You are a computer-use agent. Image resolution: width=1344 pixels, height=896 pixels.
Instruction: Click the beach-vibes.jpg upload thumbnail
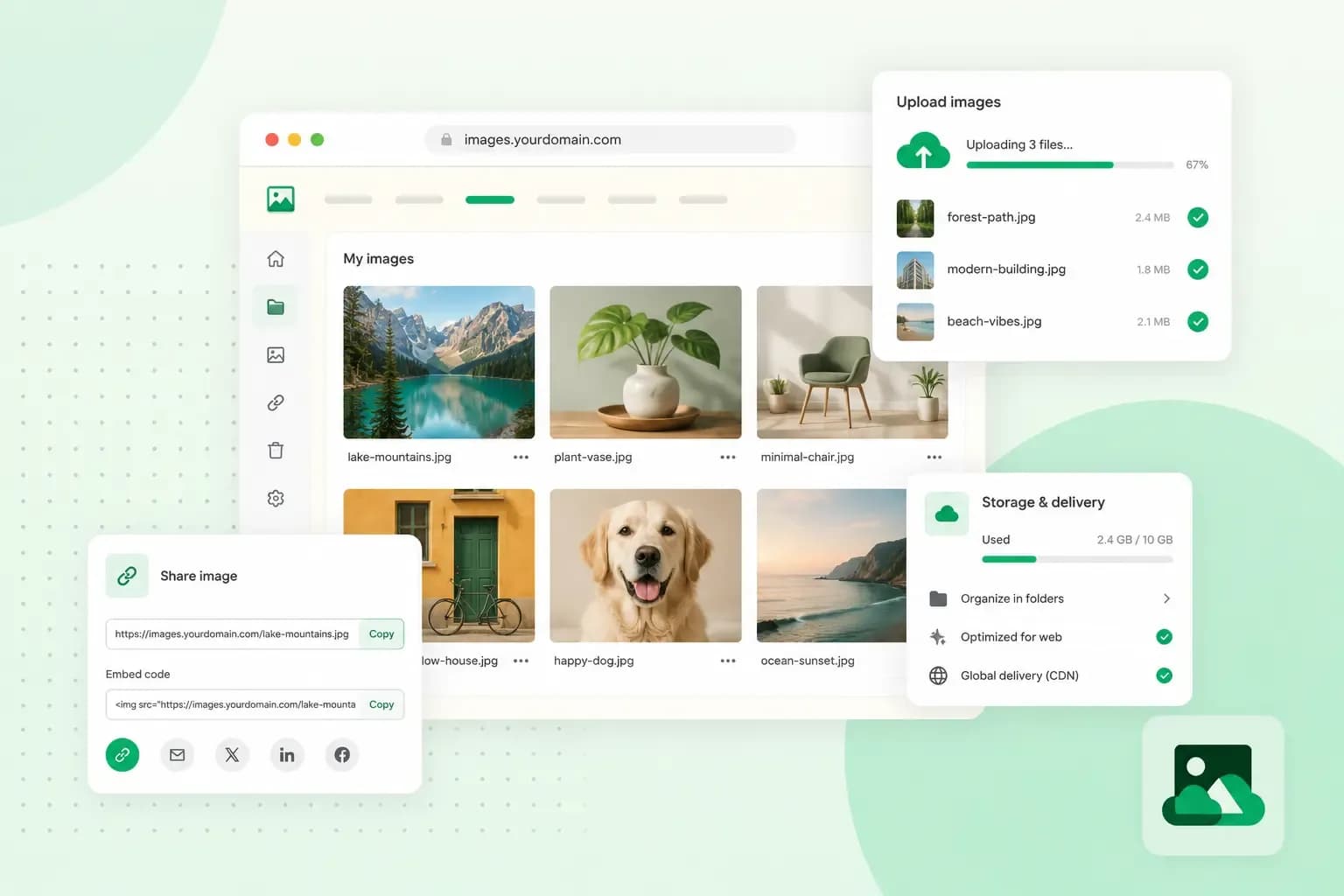click(x=915, y=322)
